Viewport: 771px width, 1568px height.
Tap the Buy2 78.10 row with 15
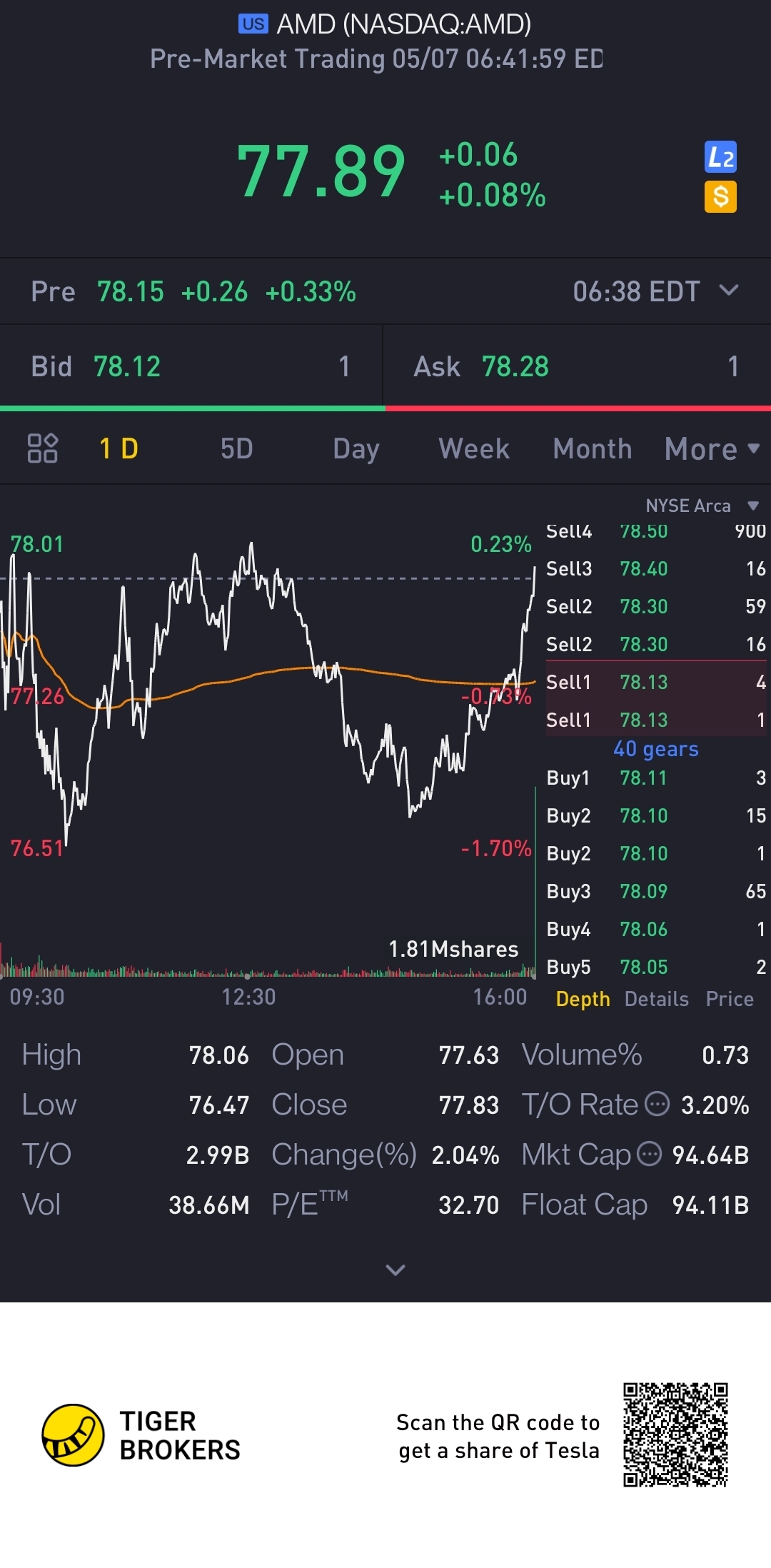tap(656, 815)
